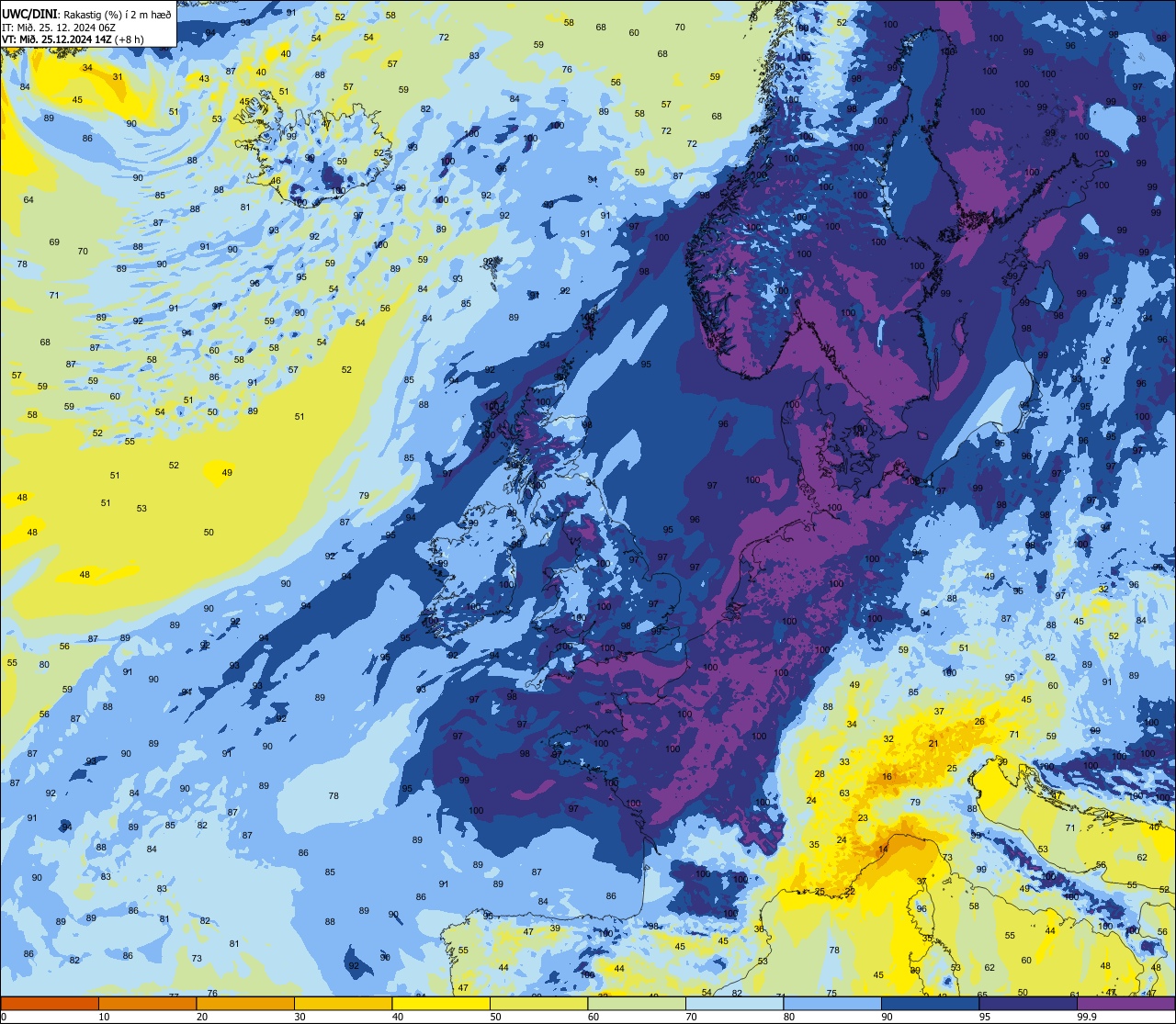Click the 50–60 yellow-green legend swatch

point(538,1003)
